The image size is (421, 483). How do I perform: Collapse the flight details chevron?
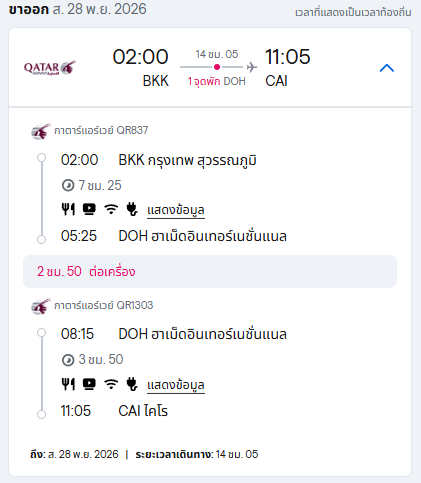pyautogui.click(x=387, y=68)
